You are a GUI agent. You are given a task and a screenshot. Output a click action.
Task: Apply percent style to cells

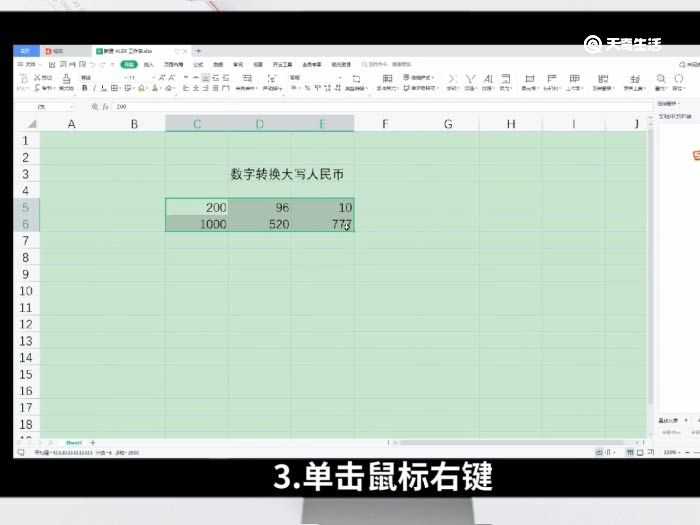coord(308,88)
